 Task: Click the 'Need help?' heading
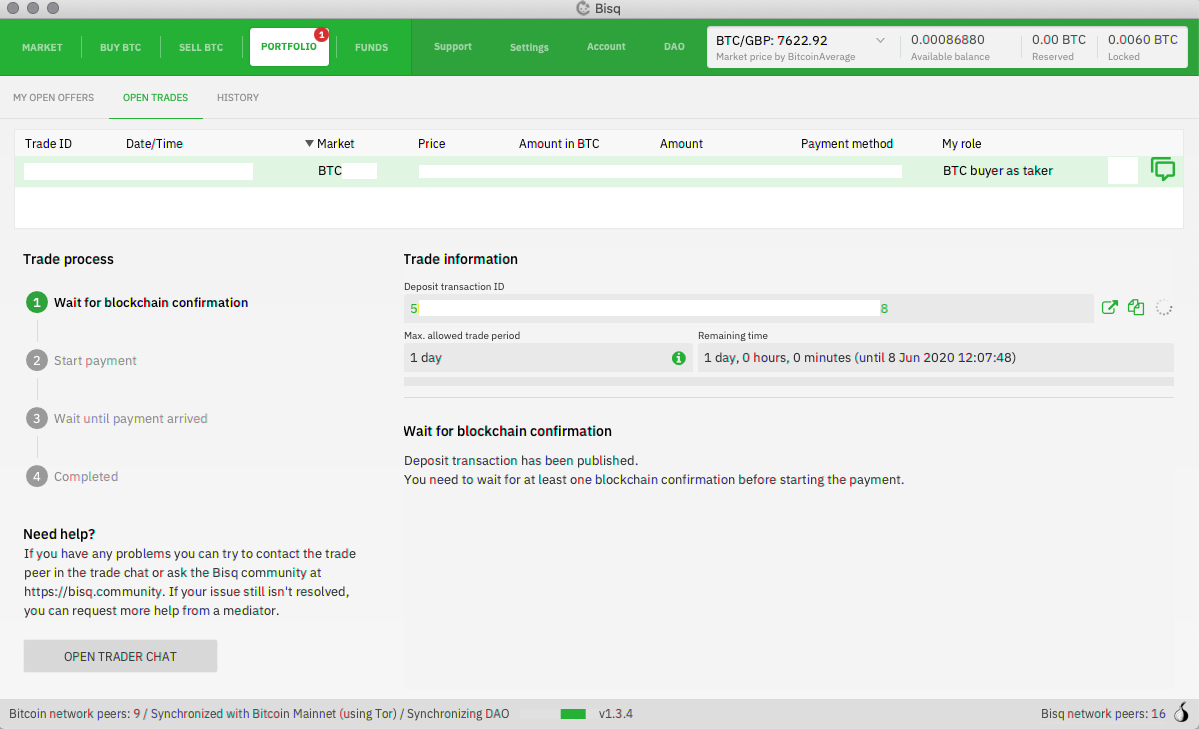click(59, 534)
